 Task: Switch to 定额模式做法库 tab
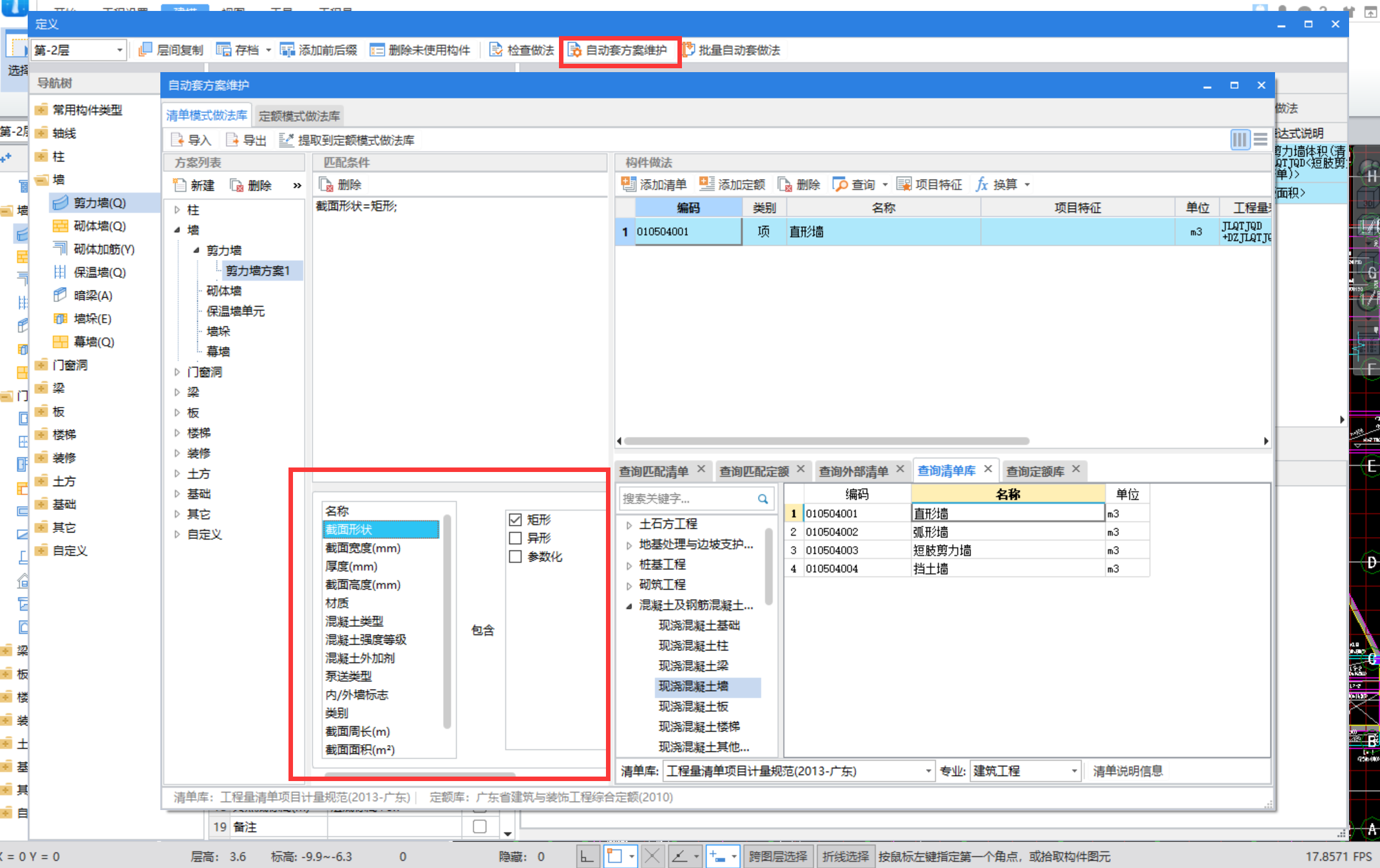(x=299, y=116)
